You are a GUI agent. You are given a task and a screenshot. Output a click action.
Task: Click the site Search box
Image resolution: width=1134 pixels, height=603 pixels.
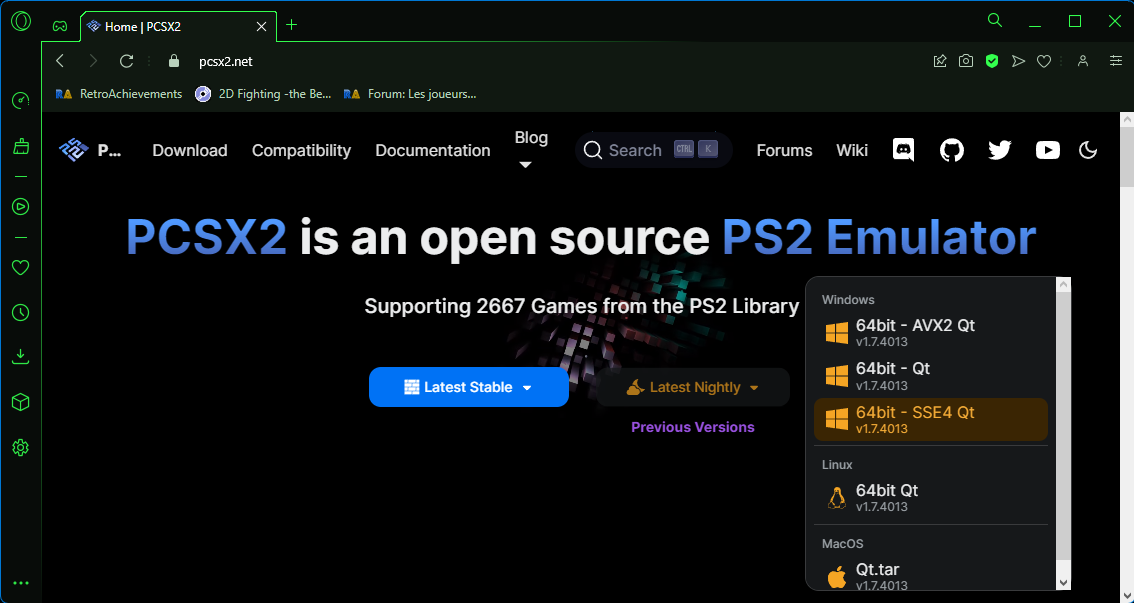click(654, 150)
